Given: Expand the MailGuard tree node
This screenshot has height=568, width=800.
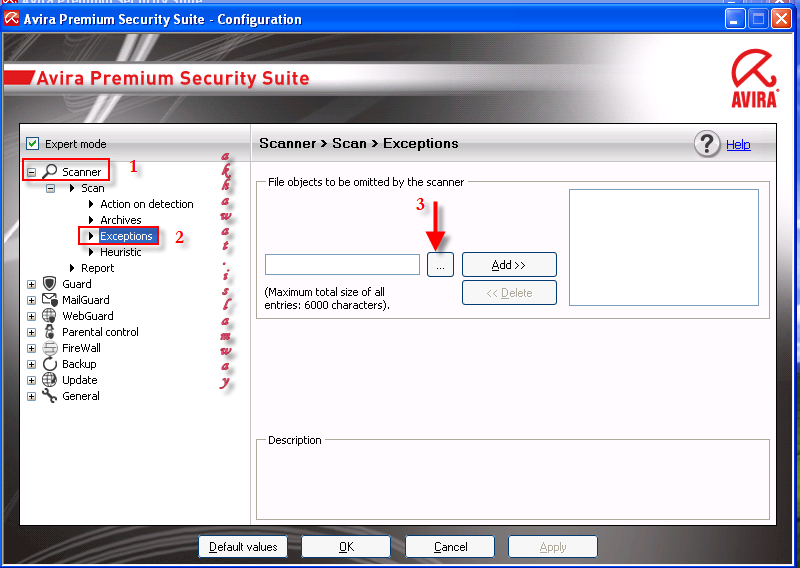Looking at the screenshot, I should 32,301.
